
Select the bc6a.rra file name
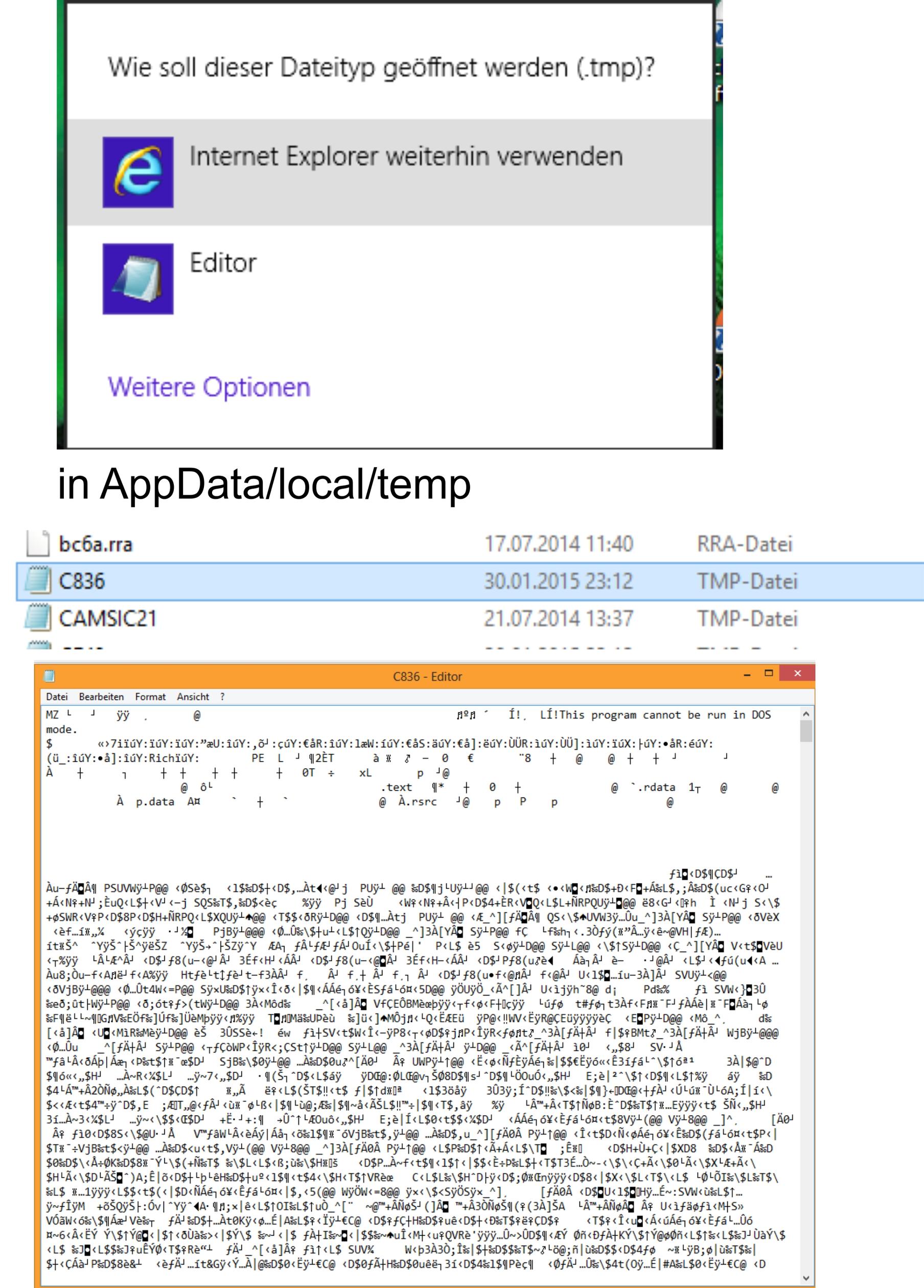[96, 544]
